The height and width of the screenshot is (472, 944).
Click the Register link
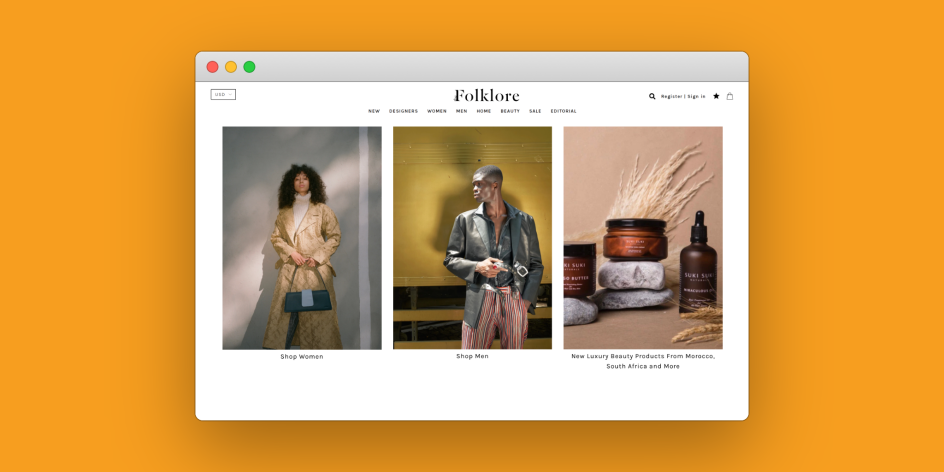click(x=671, y=97)
